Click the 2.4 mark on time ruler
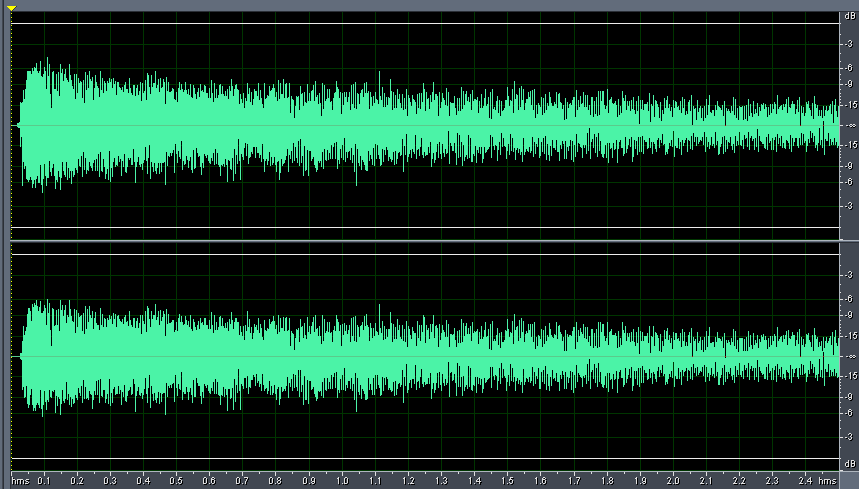The width and height of the screenshot is (859, 489). pyautogui.click(x=804, y=480)
